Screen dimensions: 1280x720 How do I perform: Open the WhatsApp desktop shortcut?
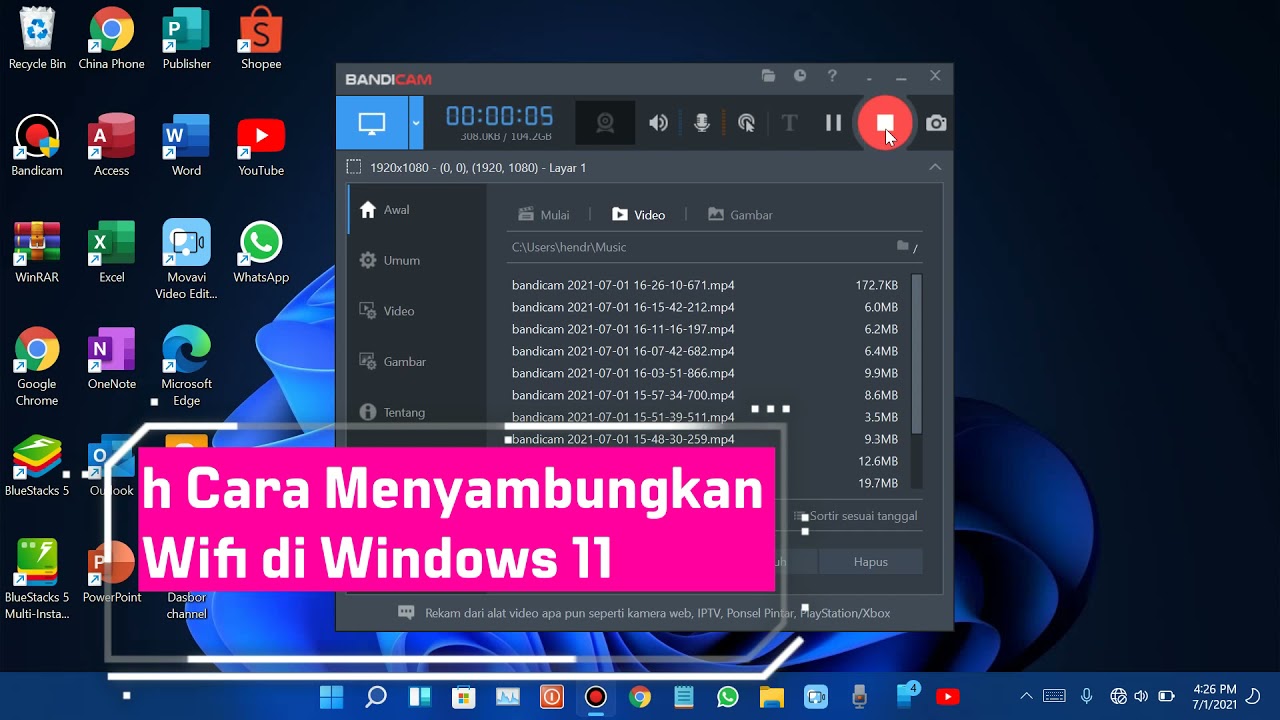click(x=261, y=253)
